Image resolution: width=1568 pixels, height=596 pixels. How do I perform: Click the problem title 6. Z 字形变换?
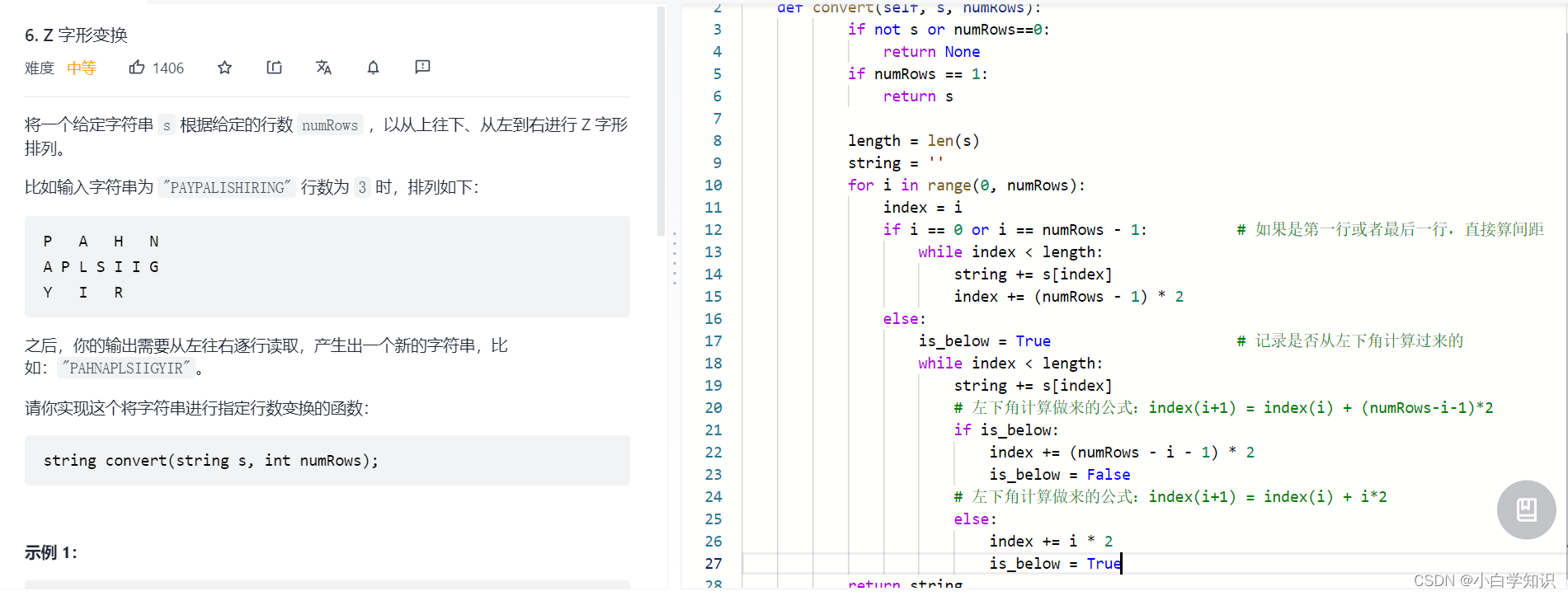pyautogui.click(x=76, y=35)
